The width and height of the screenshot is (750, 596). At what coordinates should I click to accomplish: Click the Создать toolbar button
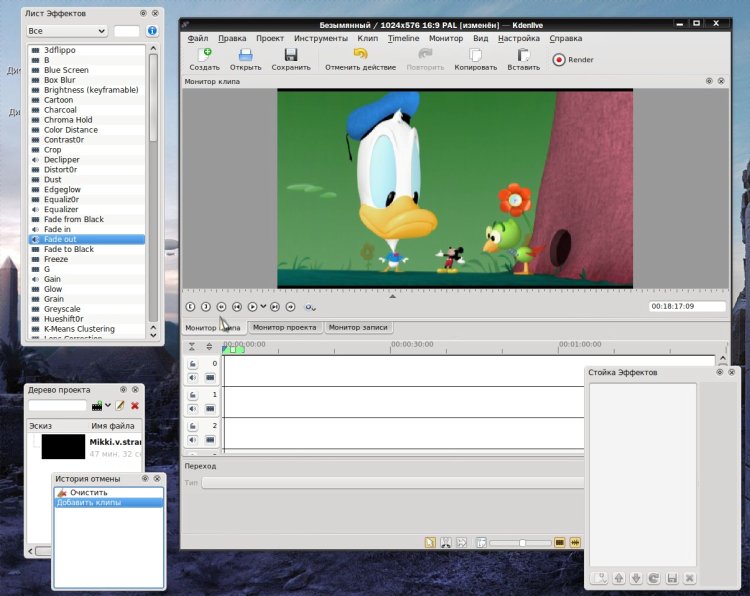[204, 60]
